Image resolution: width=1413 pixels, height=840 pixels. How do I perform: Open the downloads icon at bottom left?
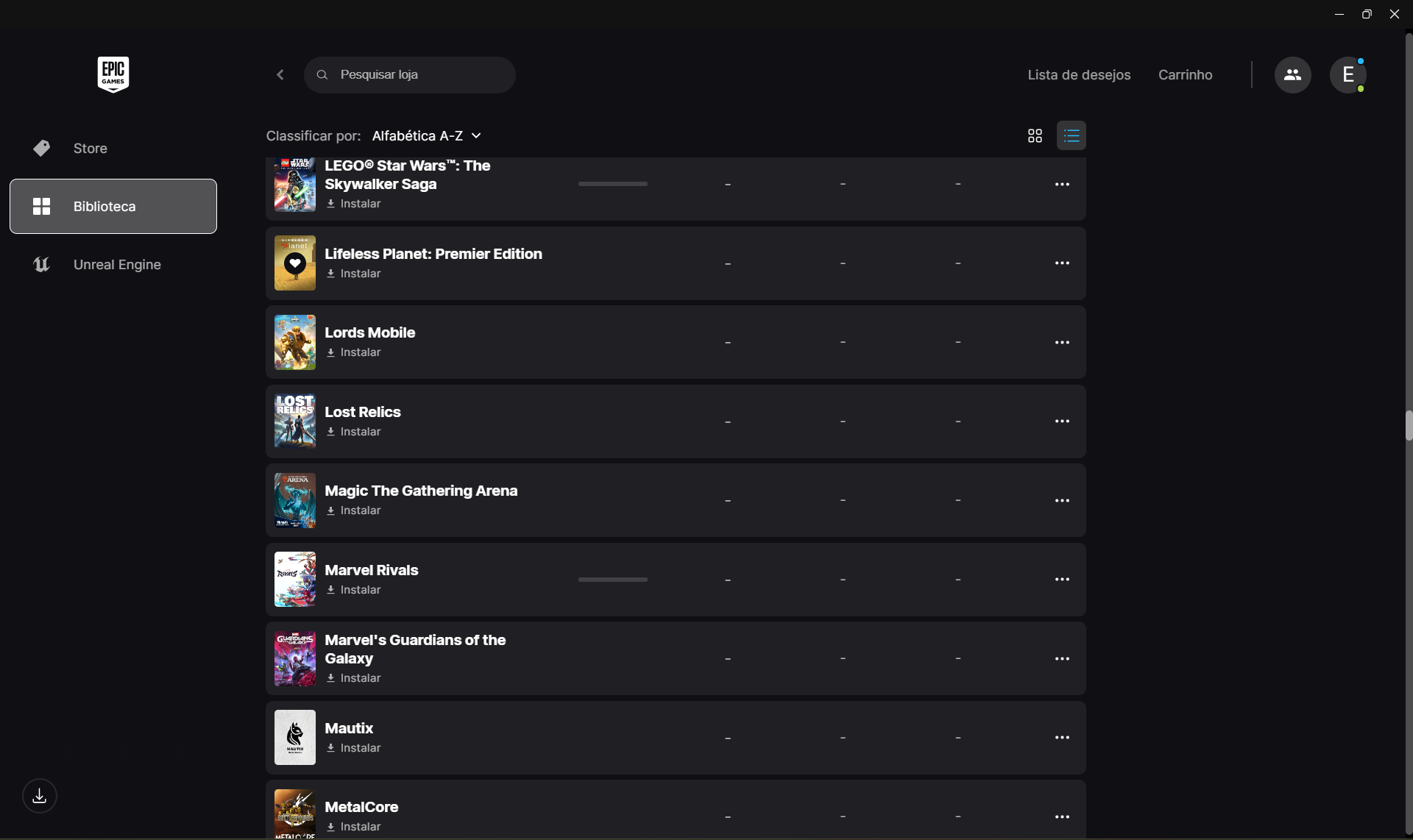(40, 796)
